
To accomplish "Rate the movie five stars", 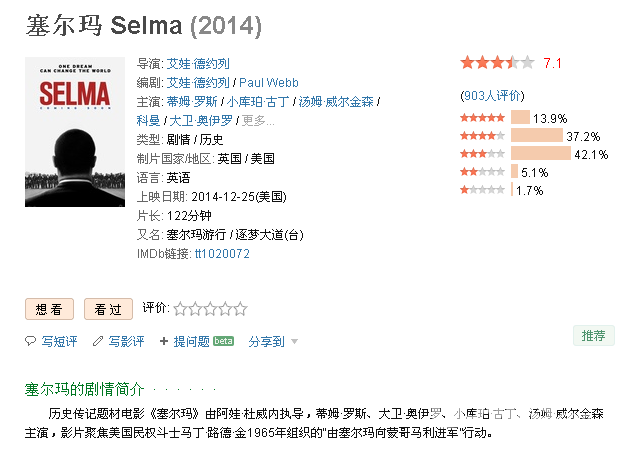I will pos(240,309).
